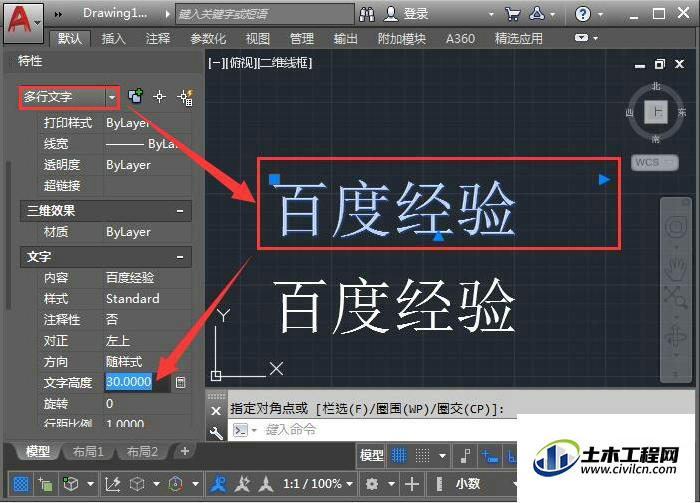Click the 旋转 value 0
The width and height of the screenshot is (700, 503).
point(110,403)
